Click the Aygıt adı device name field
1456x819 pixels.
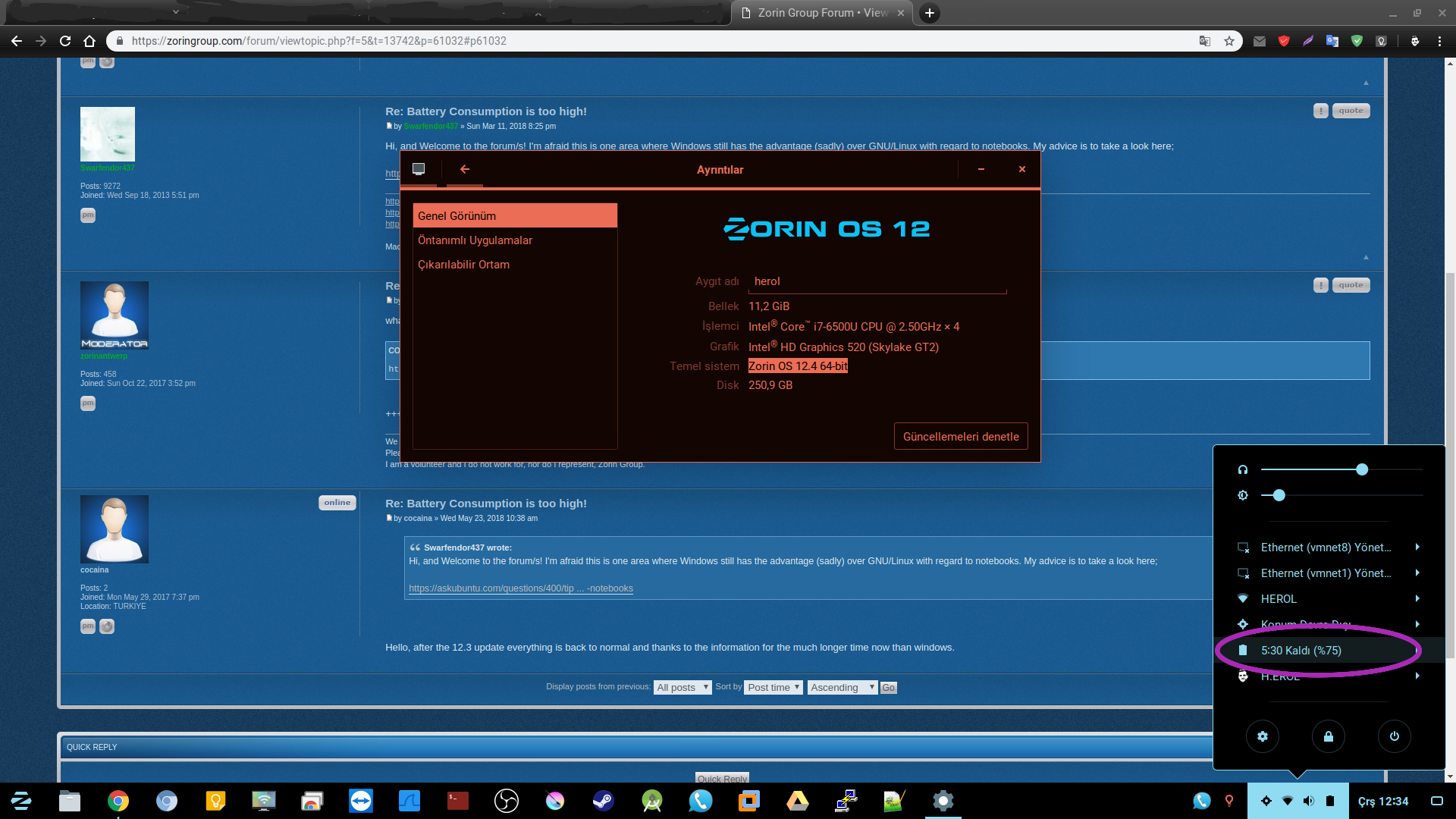[877, 281]
